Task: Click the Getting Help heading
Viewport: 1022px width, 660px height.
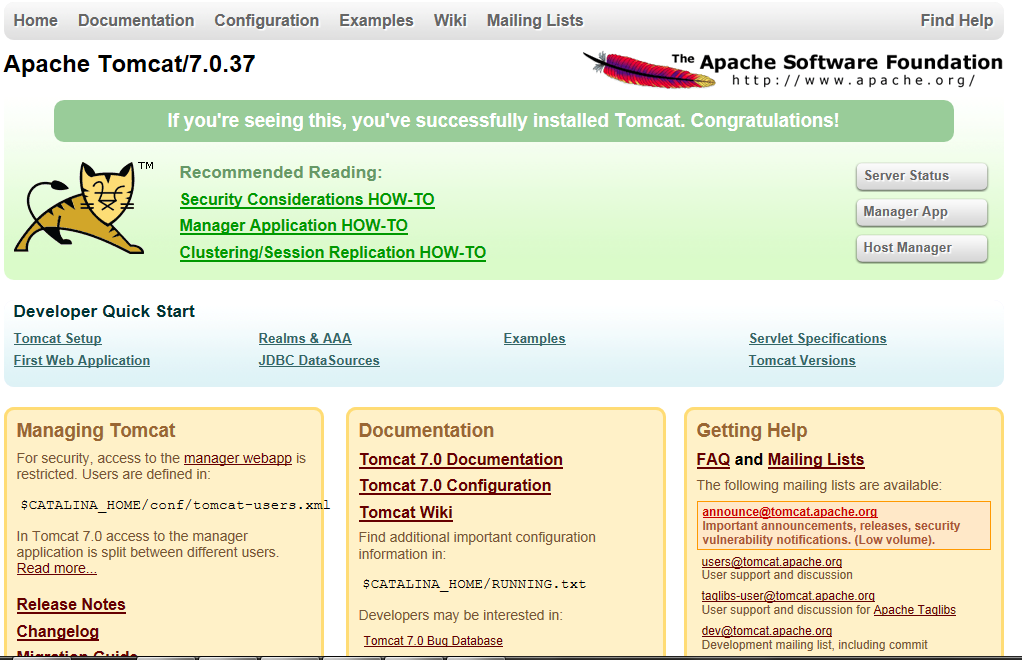Action: click(x=752, y=431)
